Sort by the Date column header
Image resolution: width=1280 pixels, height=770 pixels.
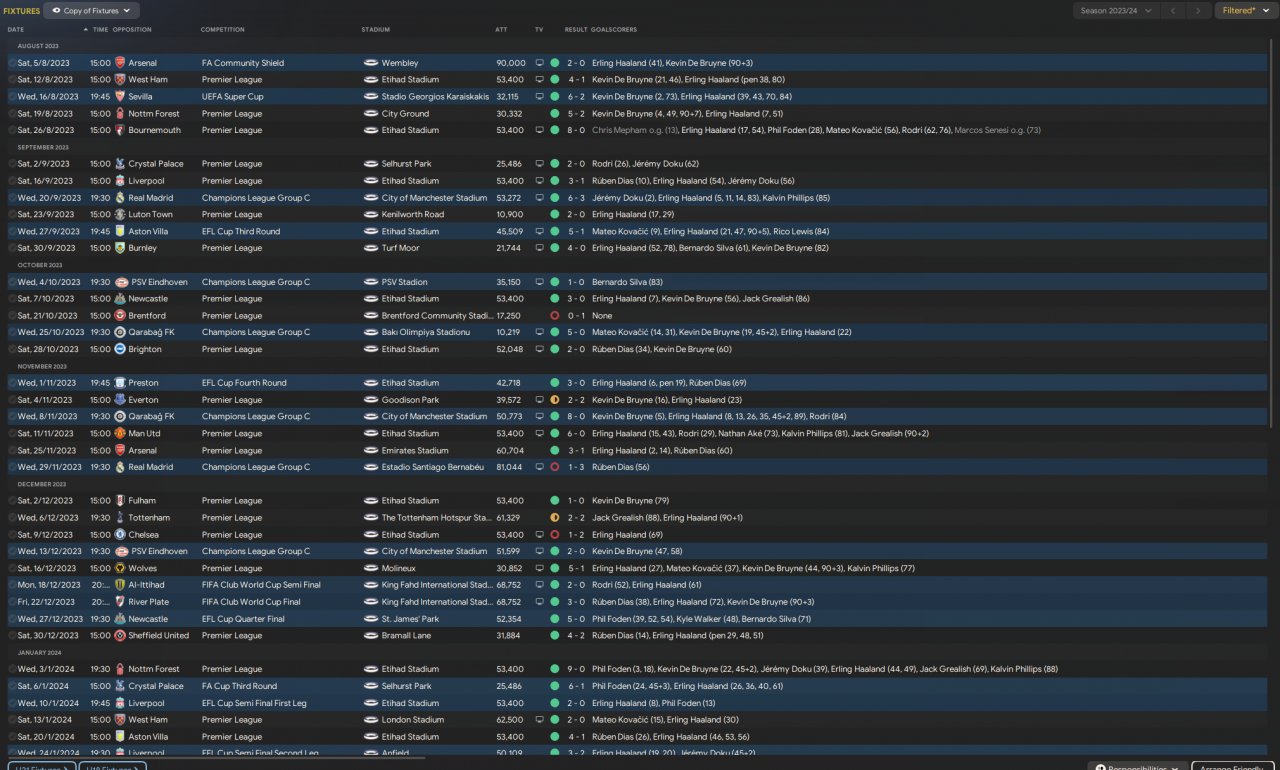point(16,30)
